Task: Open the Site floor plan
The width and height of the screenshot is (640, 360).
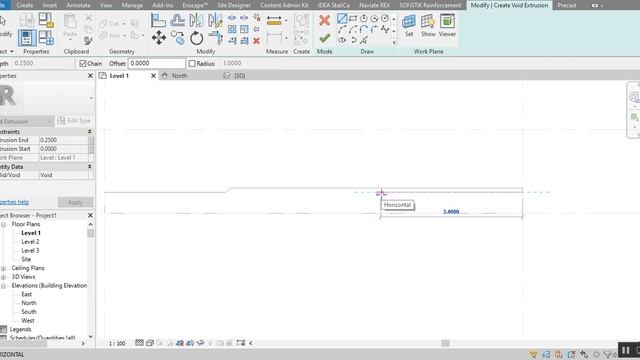Action: [x=26, y=259]
